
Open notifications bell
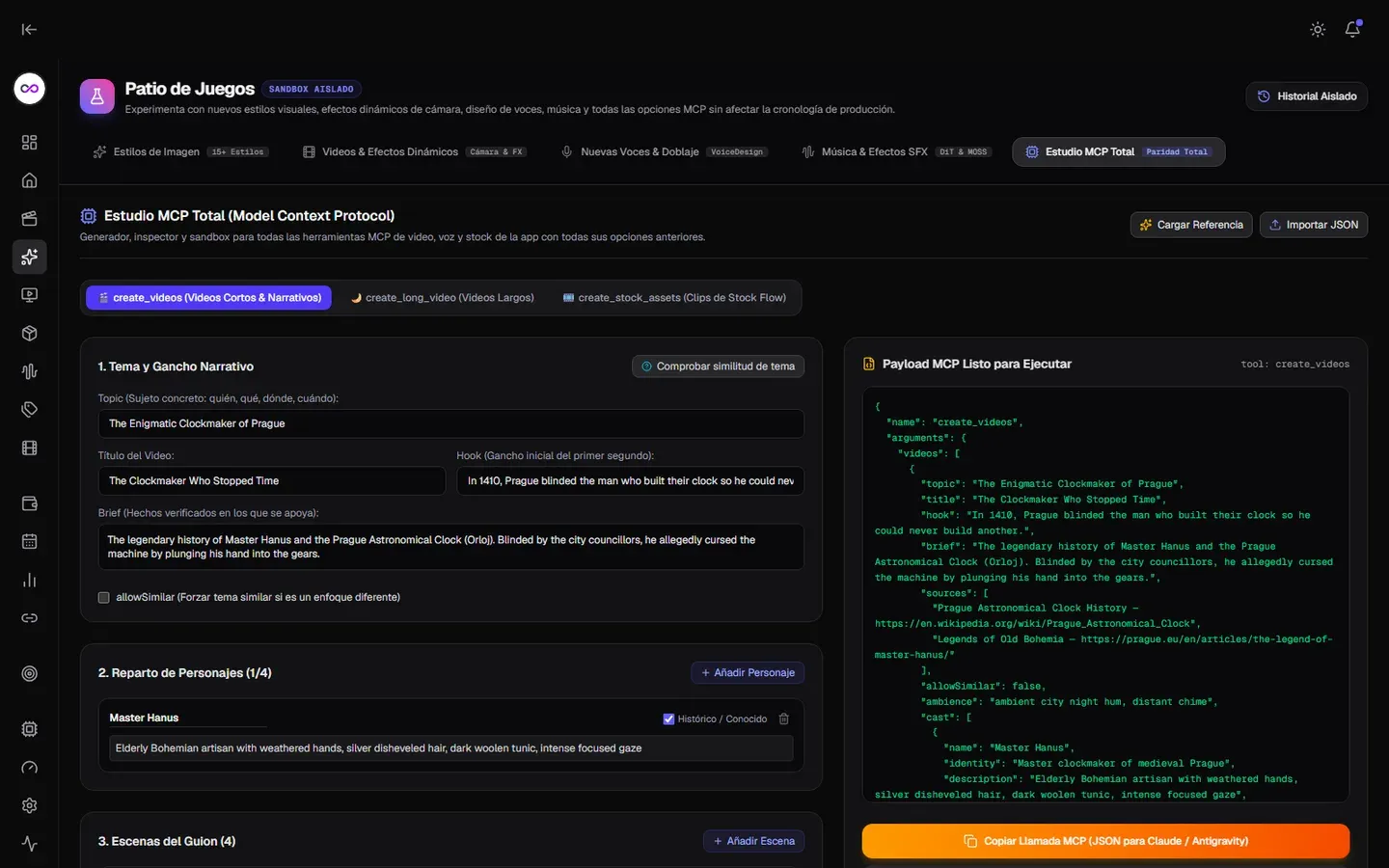pos(1352,30)
